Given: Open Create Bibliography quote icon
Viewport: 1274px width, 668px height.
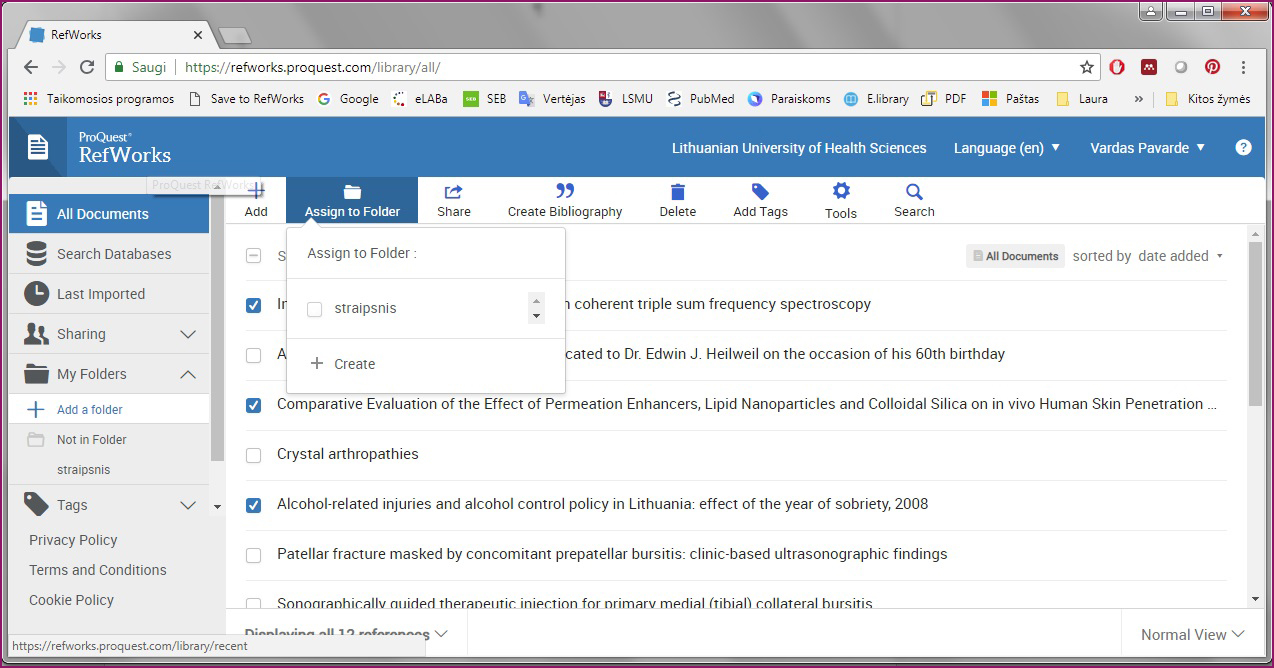Looking at the screenshot, I should tap(564, 192).
